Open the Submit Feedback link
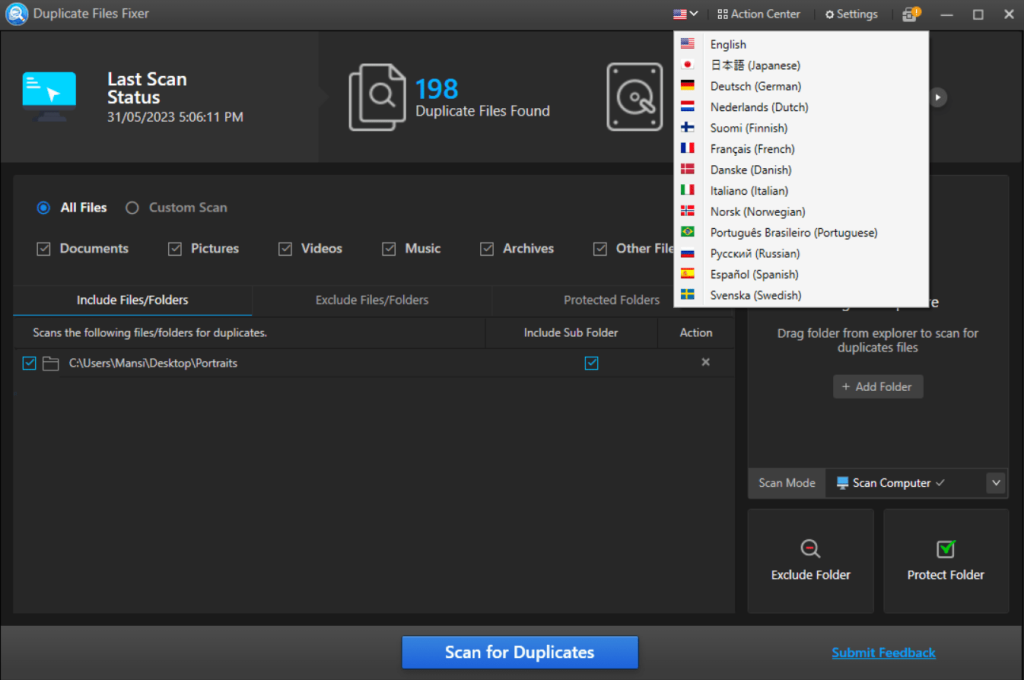 pos(883,653)
